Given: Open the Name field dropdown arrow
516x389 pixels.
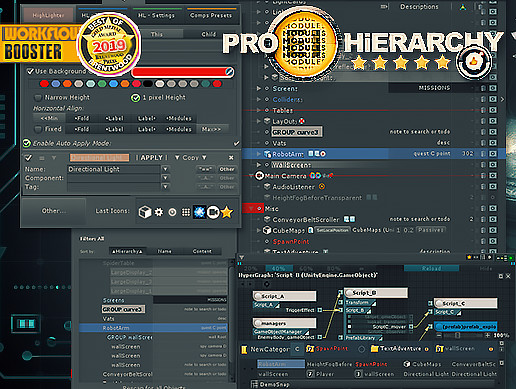Looking at the screenshot, I should pos(165,169).
